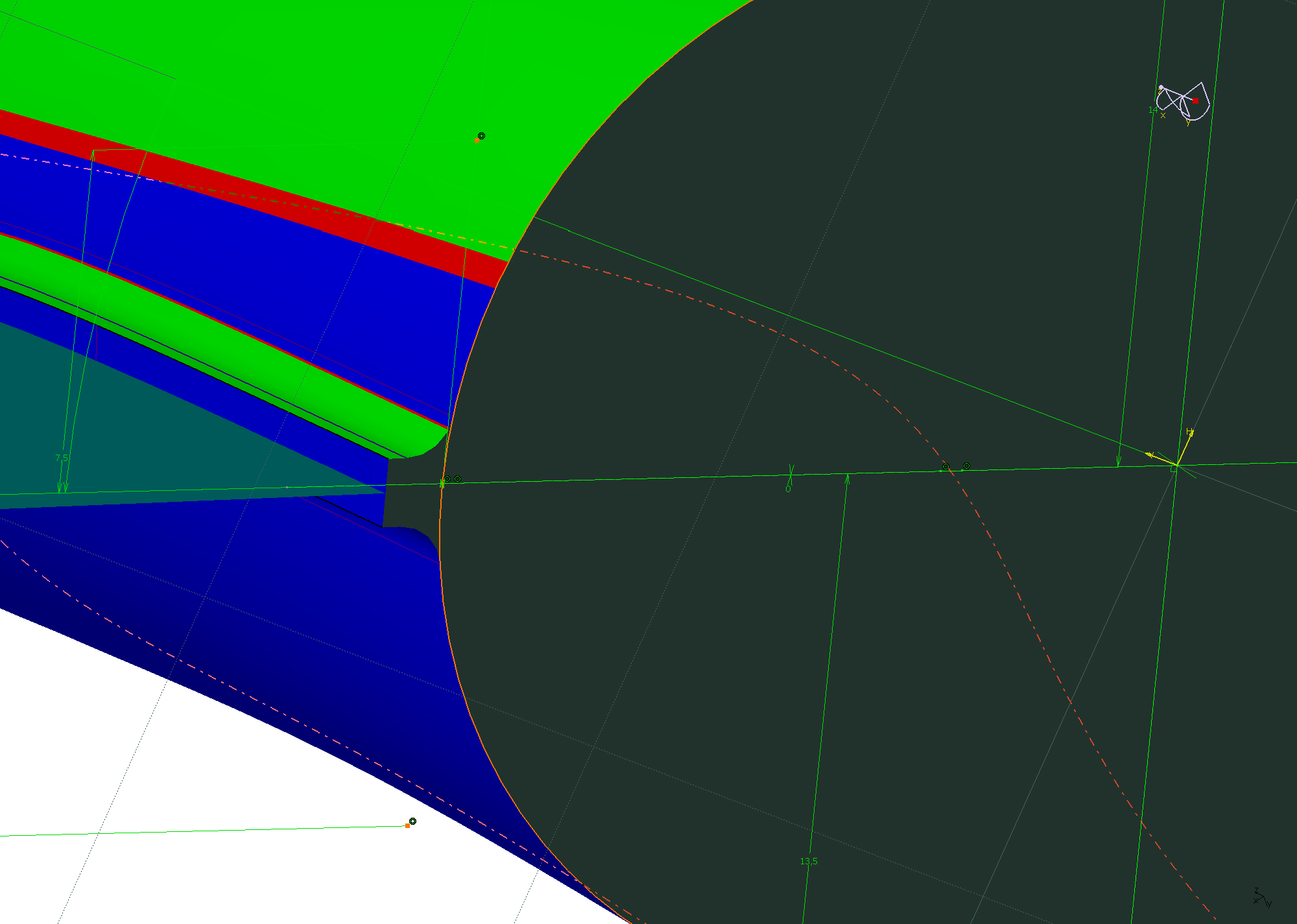The image size is (1297, 924).
Task: Select the 0 dimension on horizontal axis
Action: pyautogui.click(x=788, y=489)
